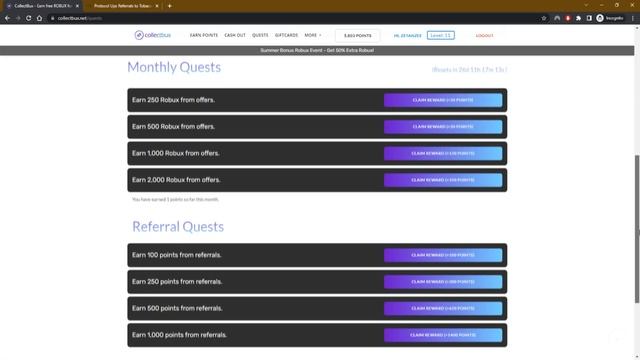Click the page vertical scrollbar thumb

pyautogui.click(x=637, y=229)
